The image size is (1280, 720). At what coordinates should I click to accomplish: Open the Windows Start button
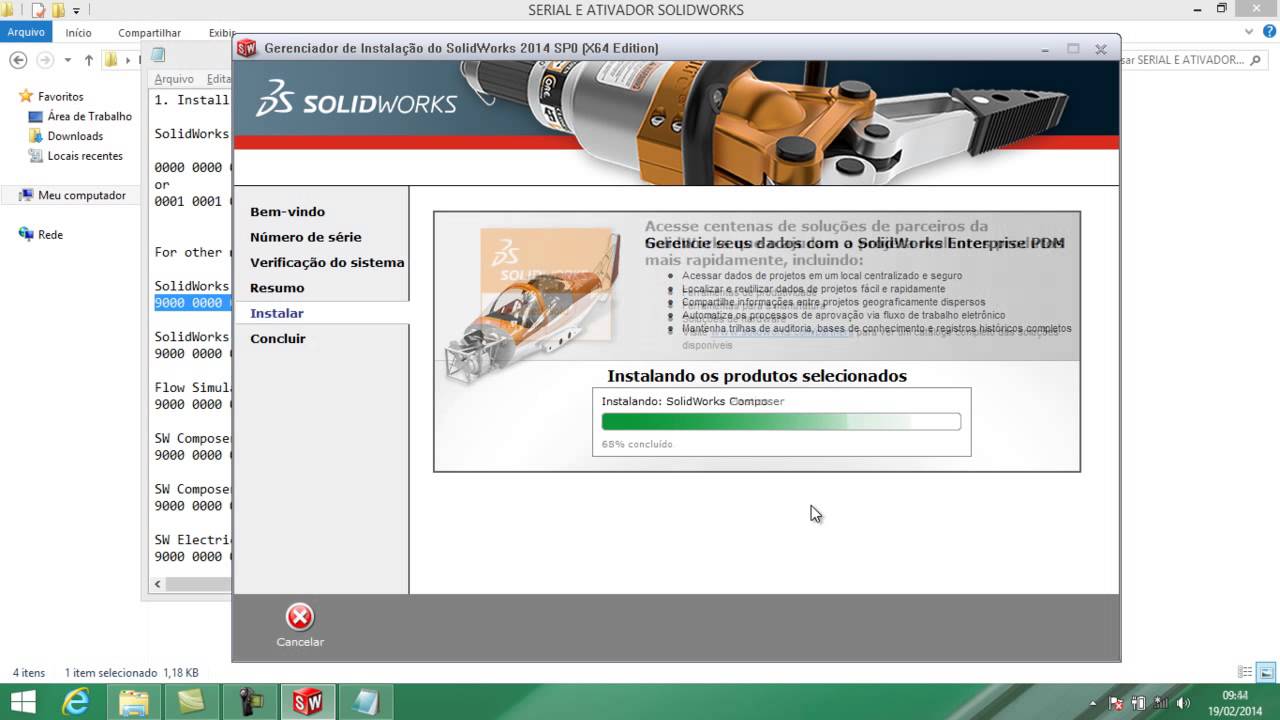[22, 702]
